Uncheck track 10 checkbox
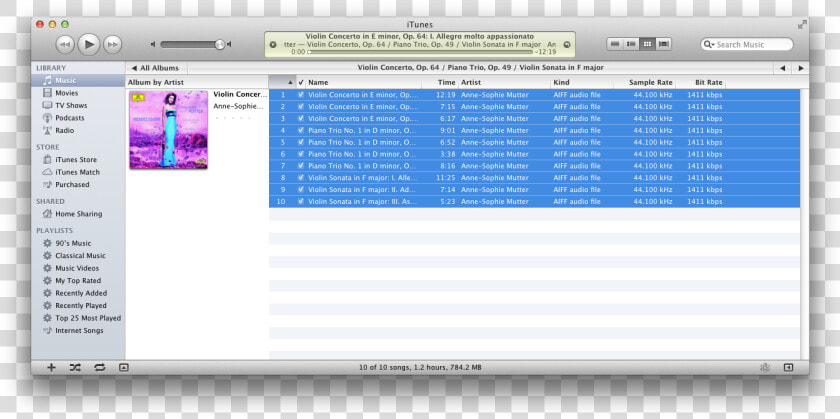Screen dimensions: 840x419 (x=301, y=201)
